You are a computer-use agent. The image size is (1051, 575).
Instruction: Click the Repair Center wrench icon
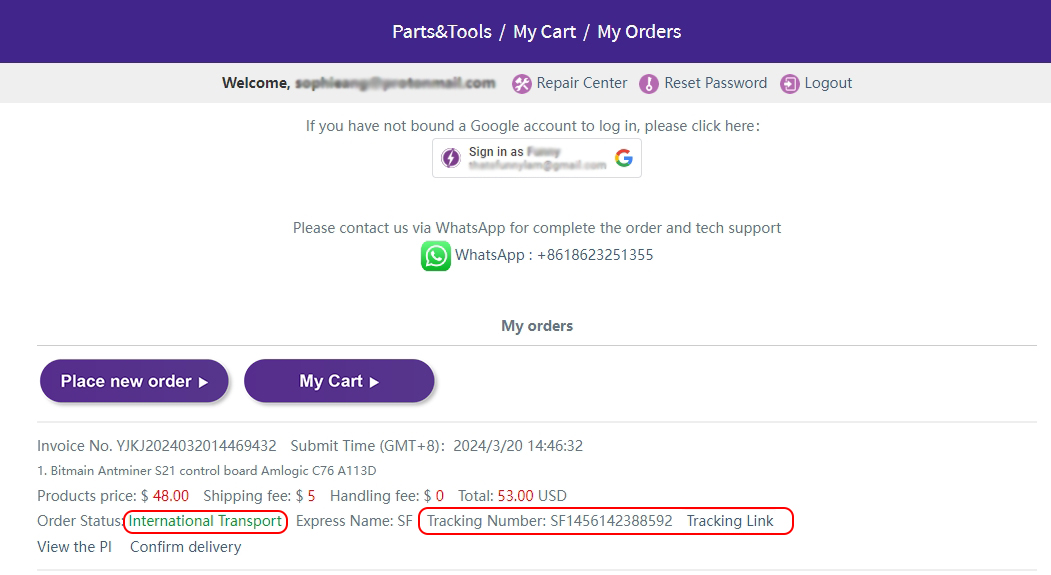[521, 84]
